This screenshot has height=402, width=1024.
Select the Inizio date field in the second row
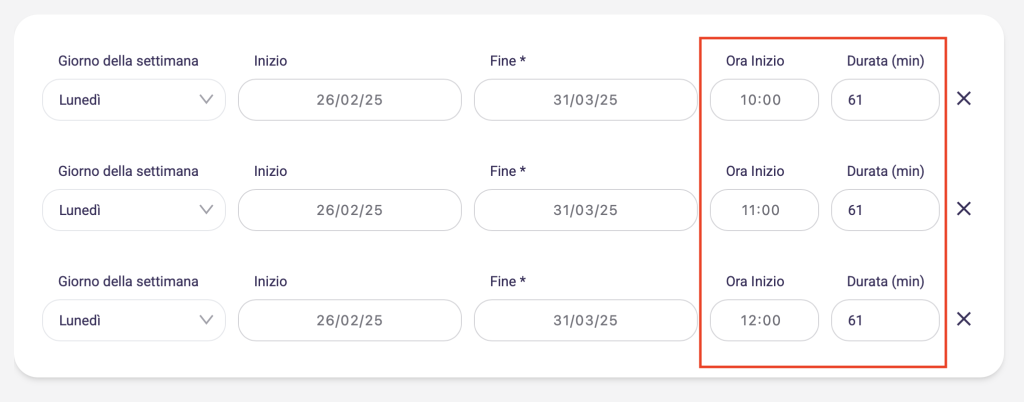point(350,210)
